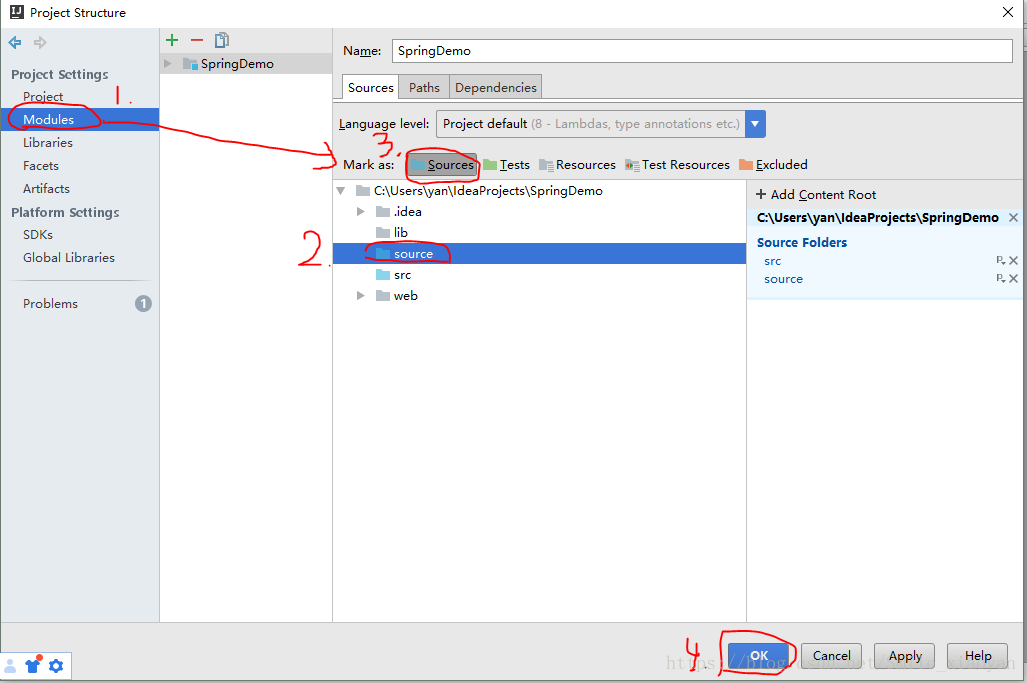Mark folder as Sources
Image resolution: width=1027 pixels, height=683 pixels.
442,165
